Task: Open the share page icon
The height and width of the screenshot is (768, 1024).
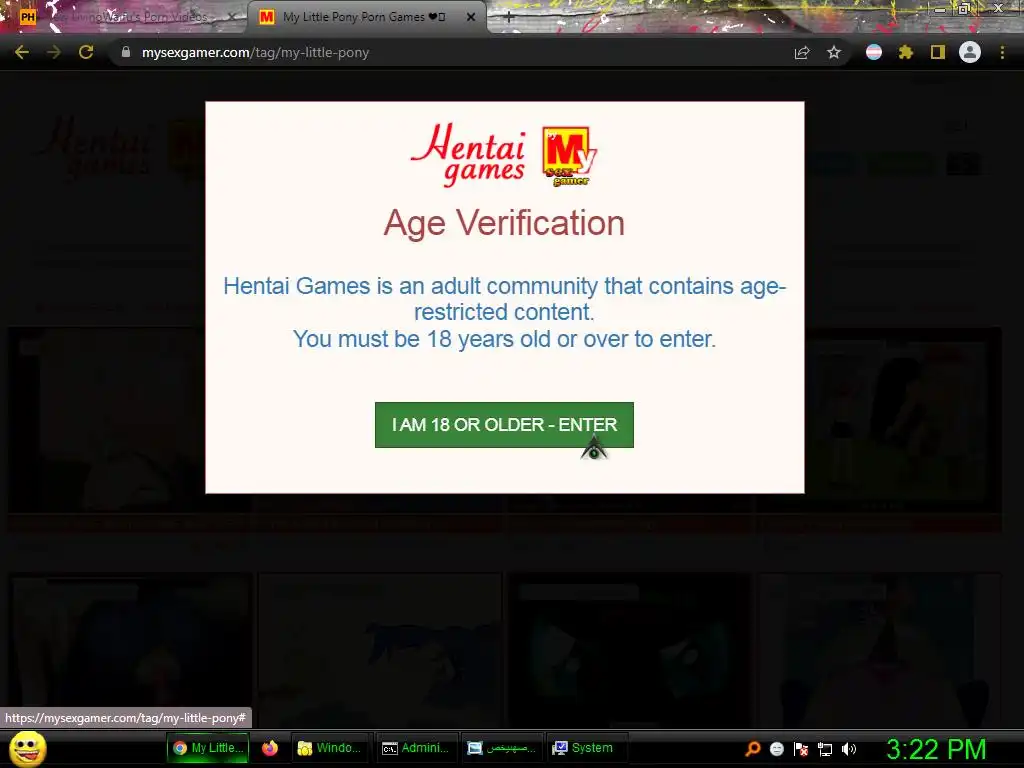Action: tap(802, 53)
